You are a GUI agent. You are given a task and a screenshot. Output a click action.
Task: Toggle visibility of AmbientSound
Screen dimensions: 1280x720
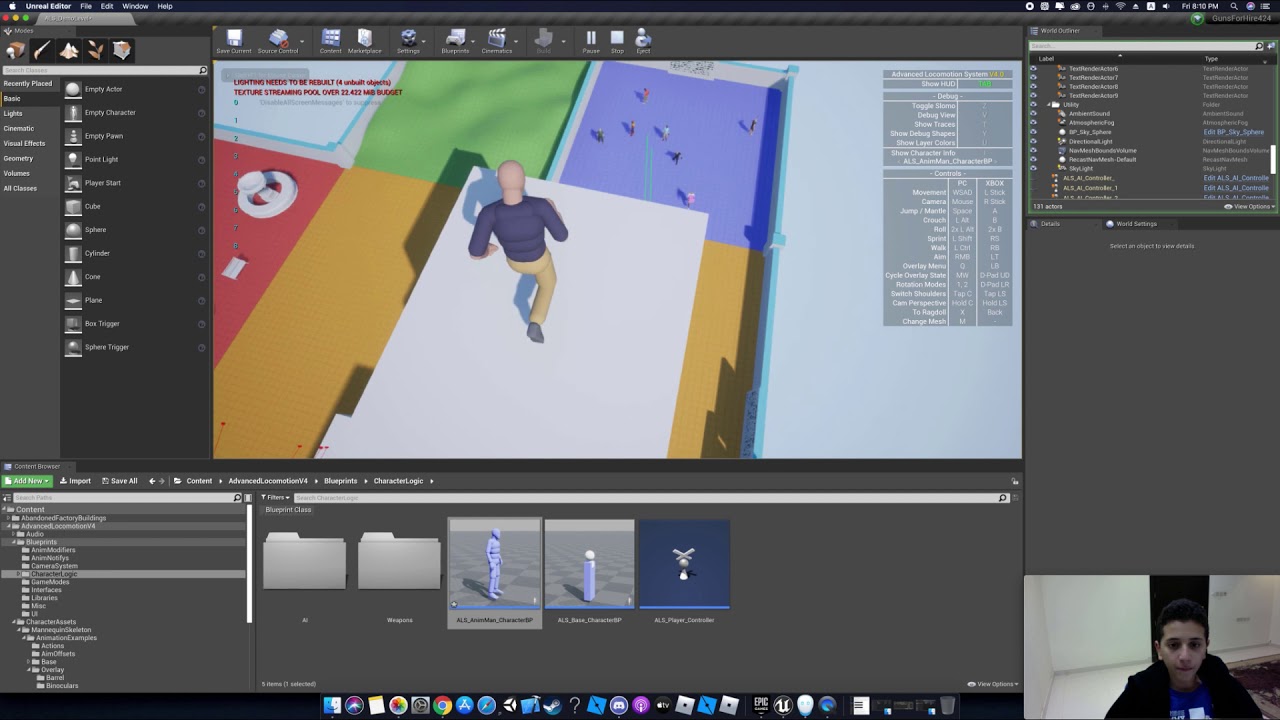coord(1034,113)
